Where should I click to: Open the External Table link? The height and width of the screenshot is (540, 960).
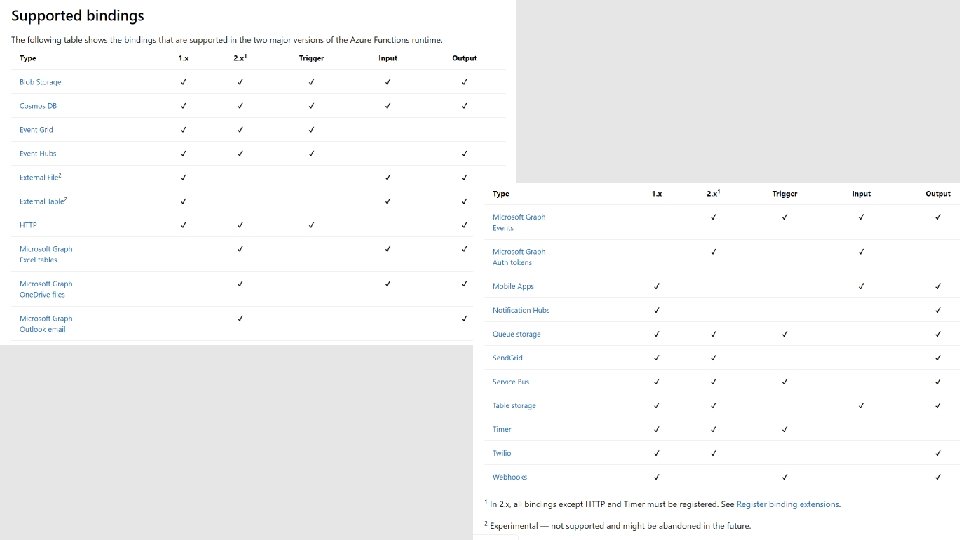[x=43, y=201]
